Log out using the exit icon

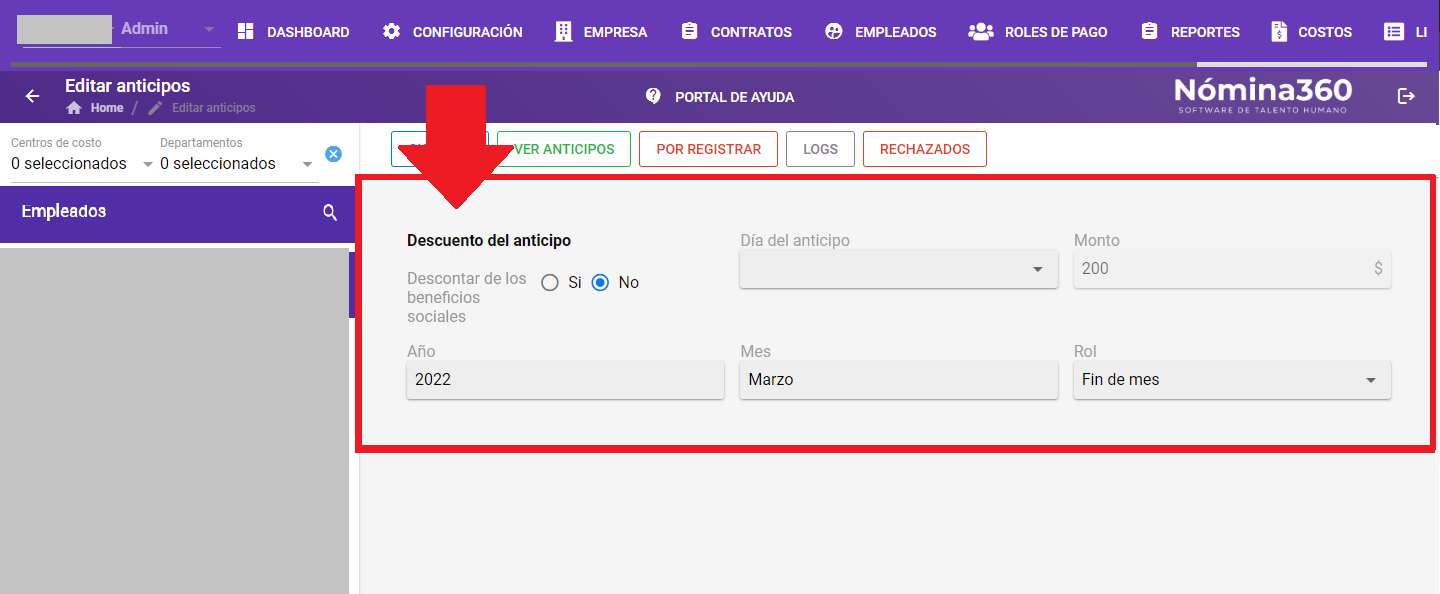pyautogui.click(x=1407, y=96)
